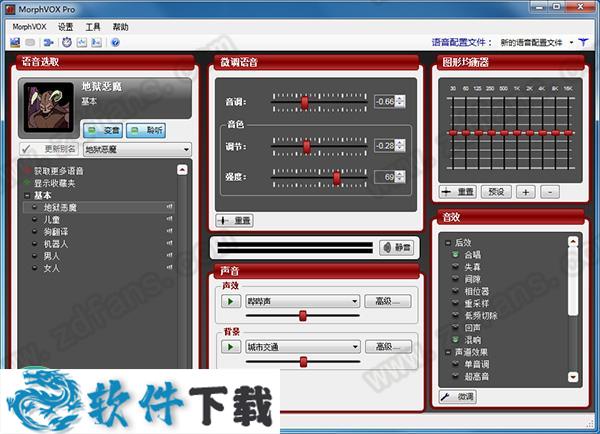Open the 帮助 menu
The height and width of the screenshot is (434, 600).
tap(120, 27)
